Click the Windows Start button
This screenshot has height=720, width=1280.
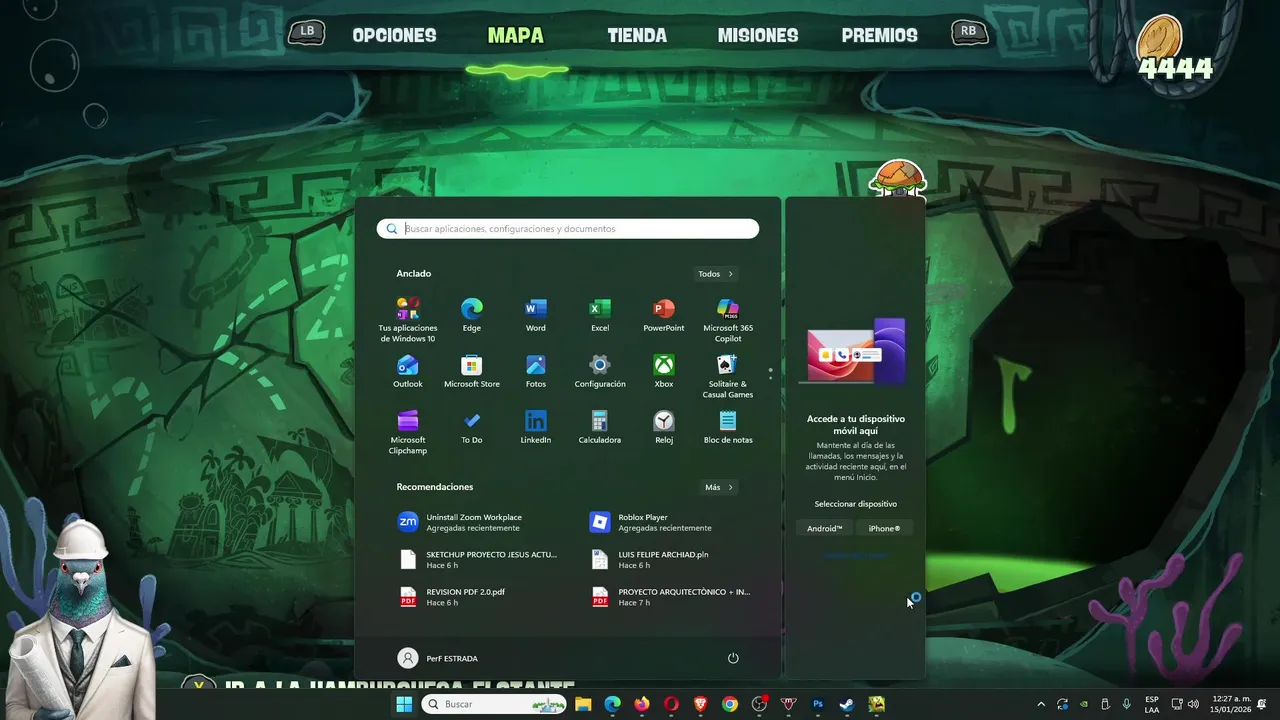pos(404,704)
